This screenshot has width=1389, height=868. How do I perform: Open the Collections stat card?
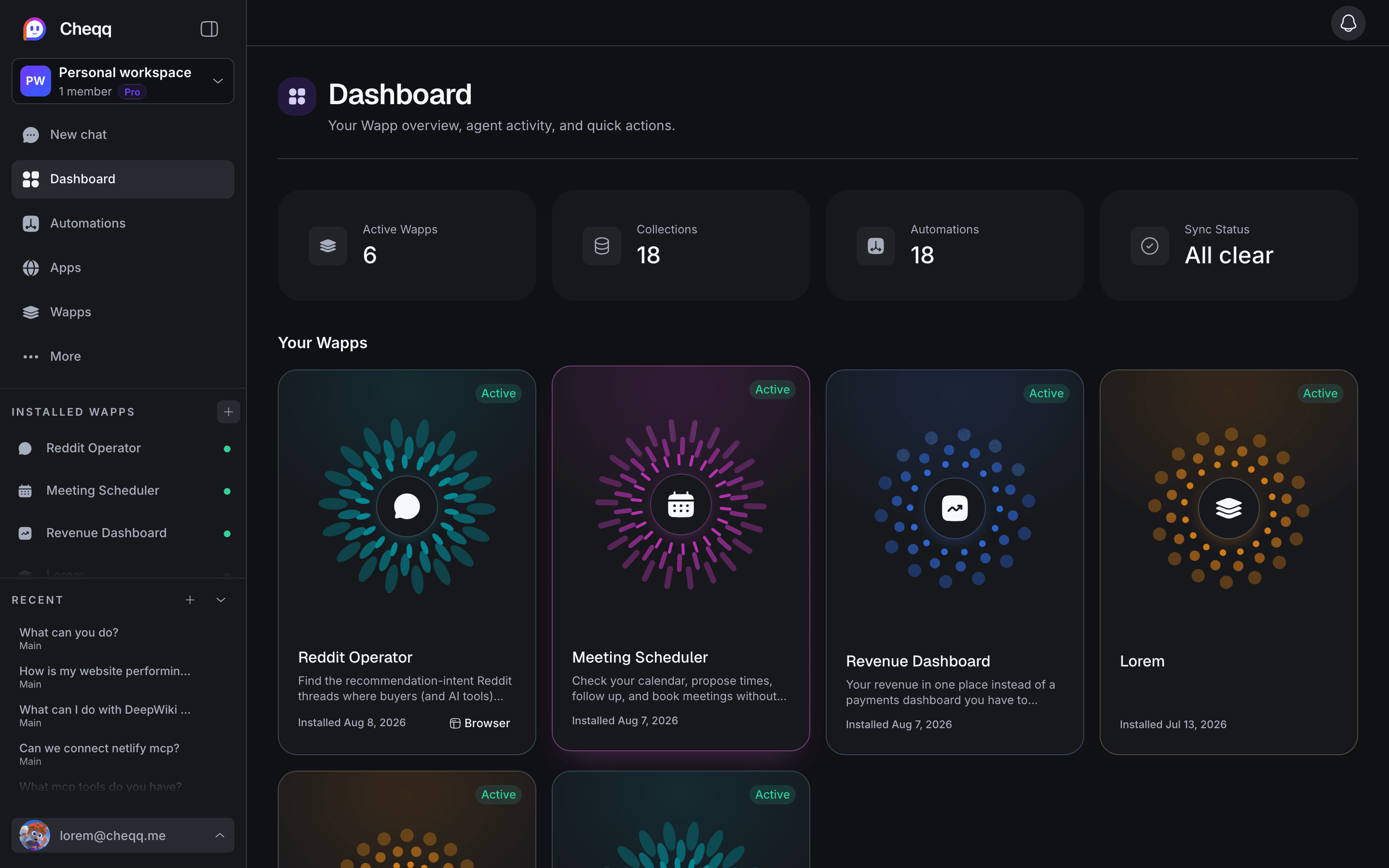(x=681, y=245)
